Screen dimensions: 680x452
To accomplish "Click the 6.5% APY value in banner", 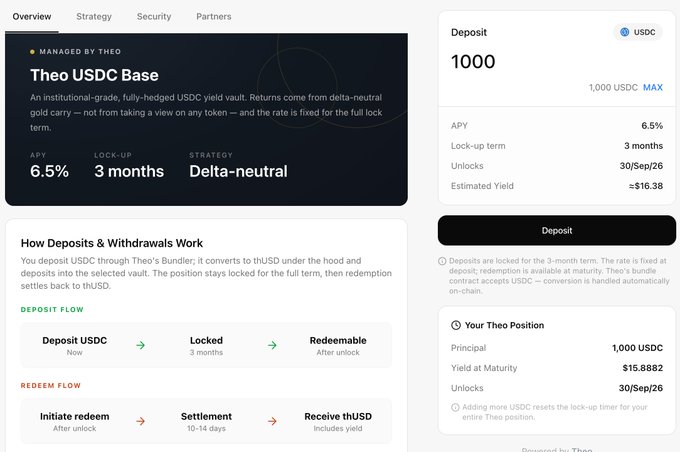I will pyautogui.click(x=49, y=171).
